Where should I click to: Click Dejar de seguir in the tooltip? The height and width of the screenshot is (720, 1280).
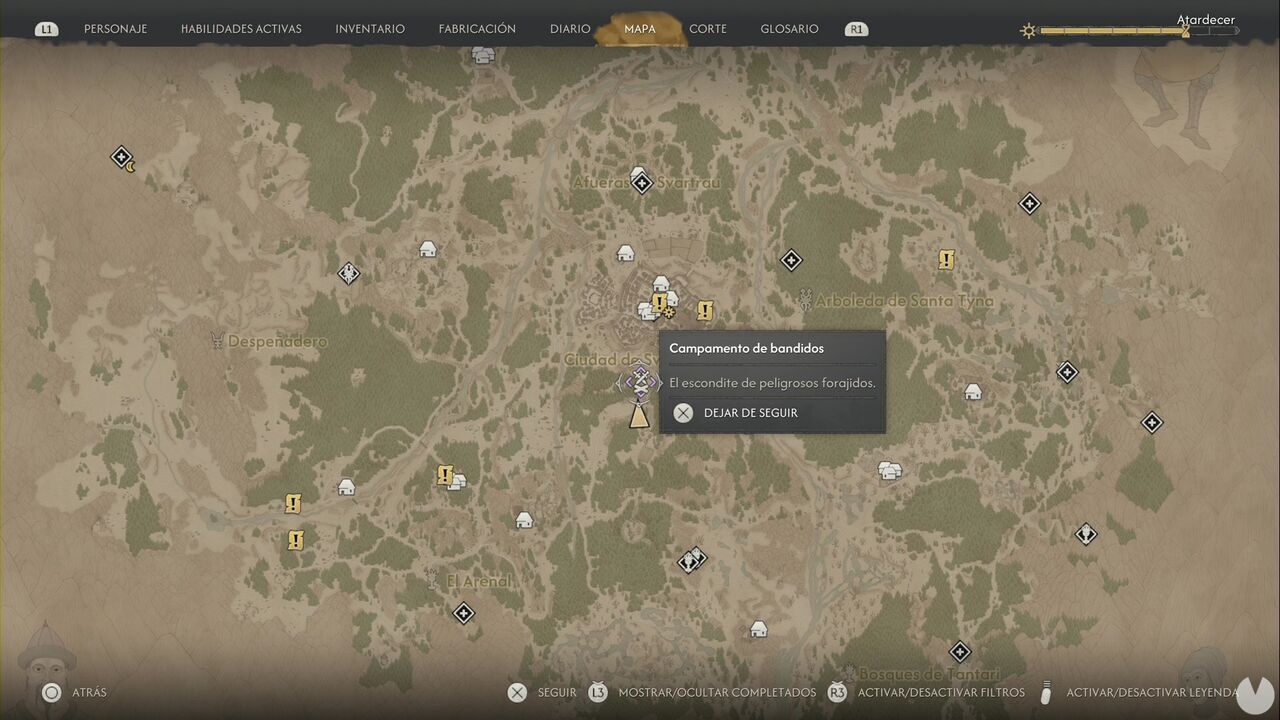point(751,413)
